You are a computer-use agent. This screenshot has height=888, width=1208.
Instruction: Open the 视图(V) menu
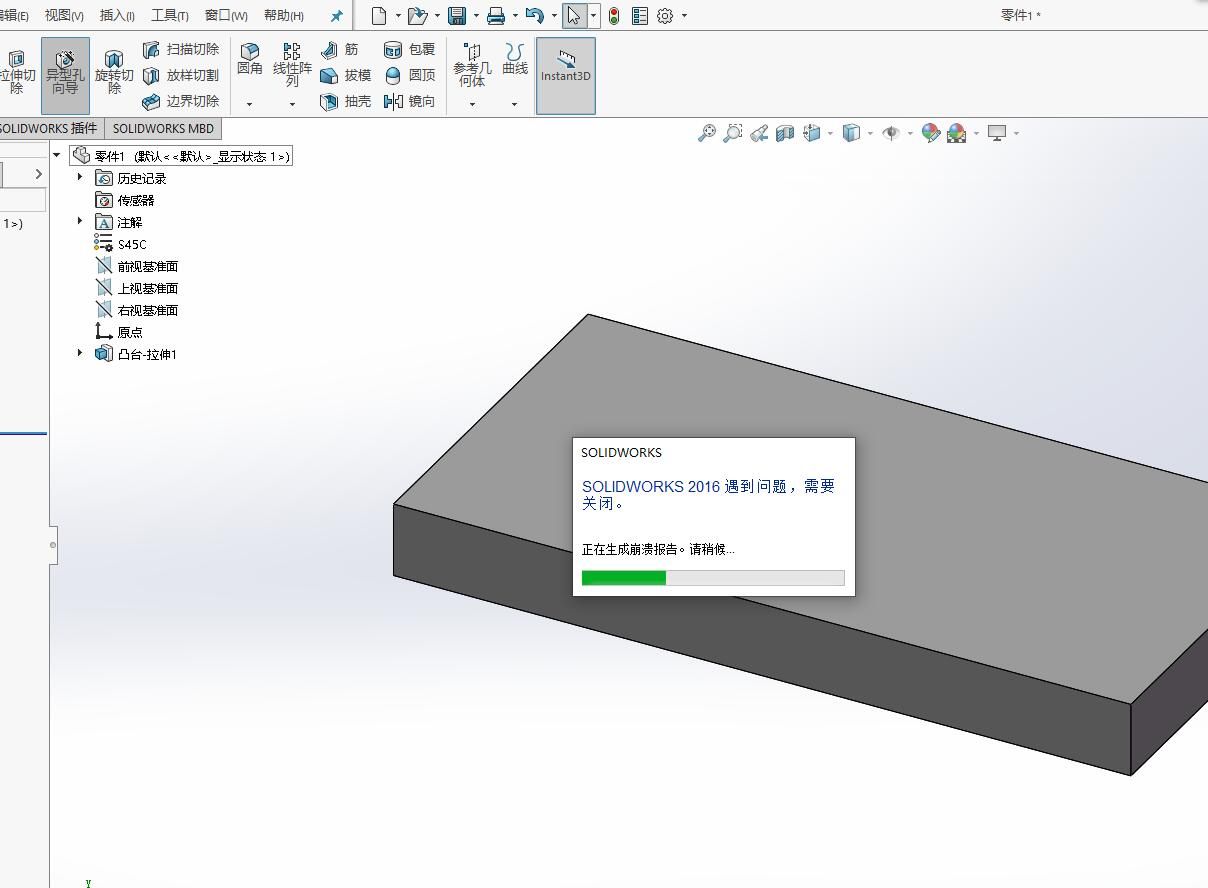pyautogui.click(x=64, y=15)
